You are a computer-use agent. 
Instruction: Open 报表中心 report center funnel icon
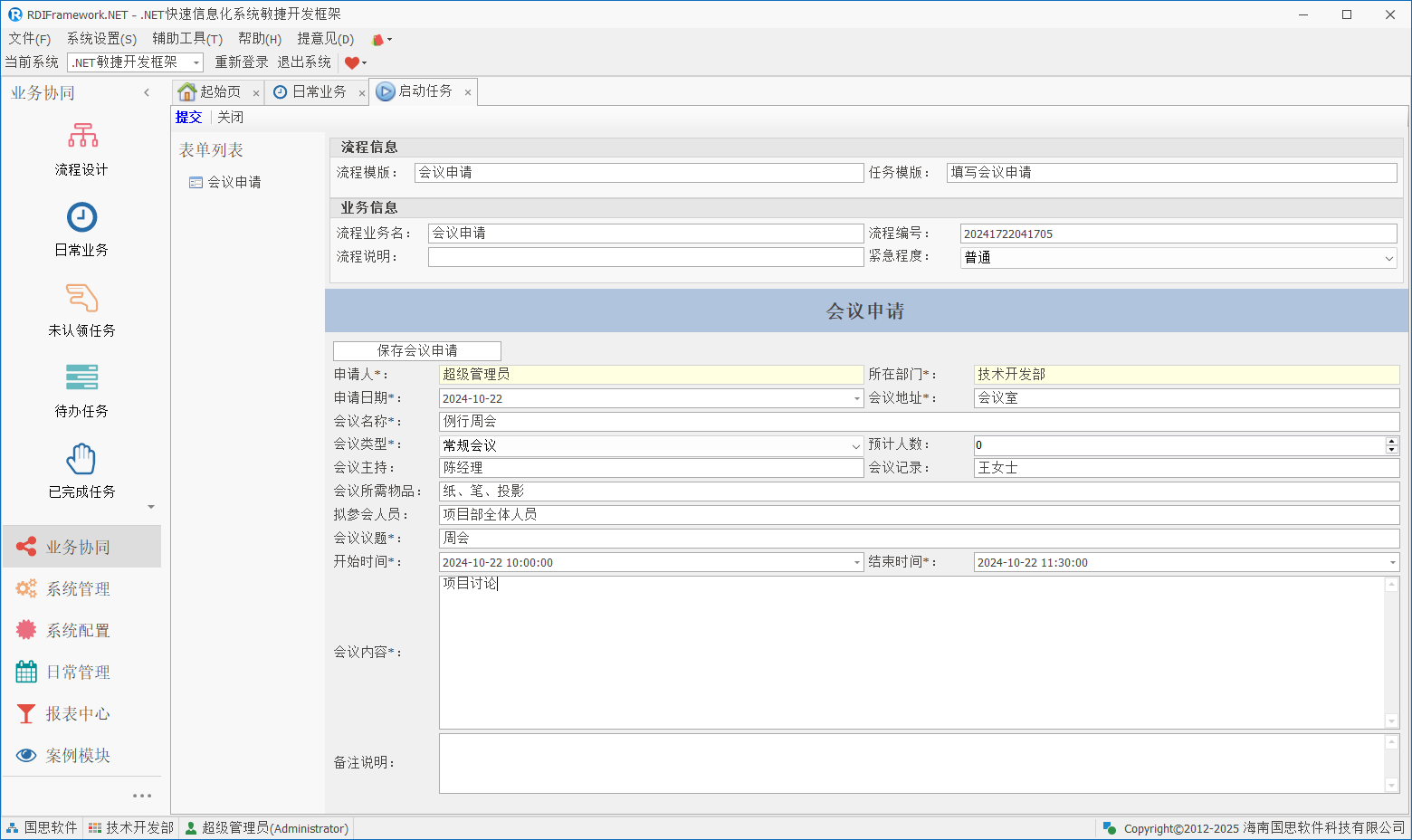tap(26, 713)
